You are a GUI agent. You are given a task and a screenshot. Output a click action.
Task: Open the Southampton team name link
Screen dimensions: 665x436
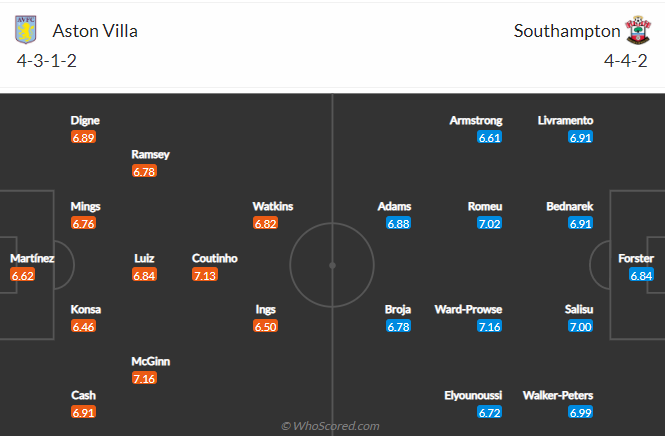pyautogui.click(x=567, y=31)
